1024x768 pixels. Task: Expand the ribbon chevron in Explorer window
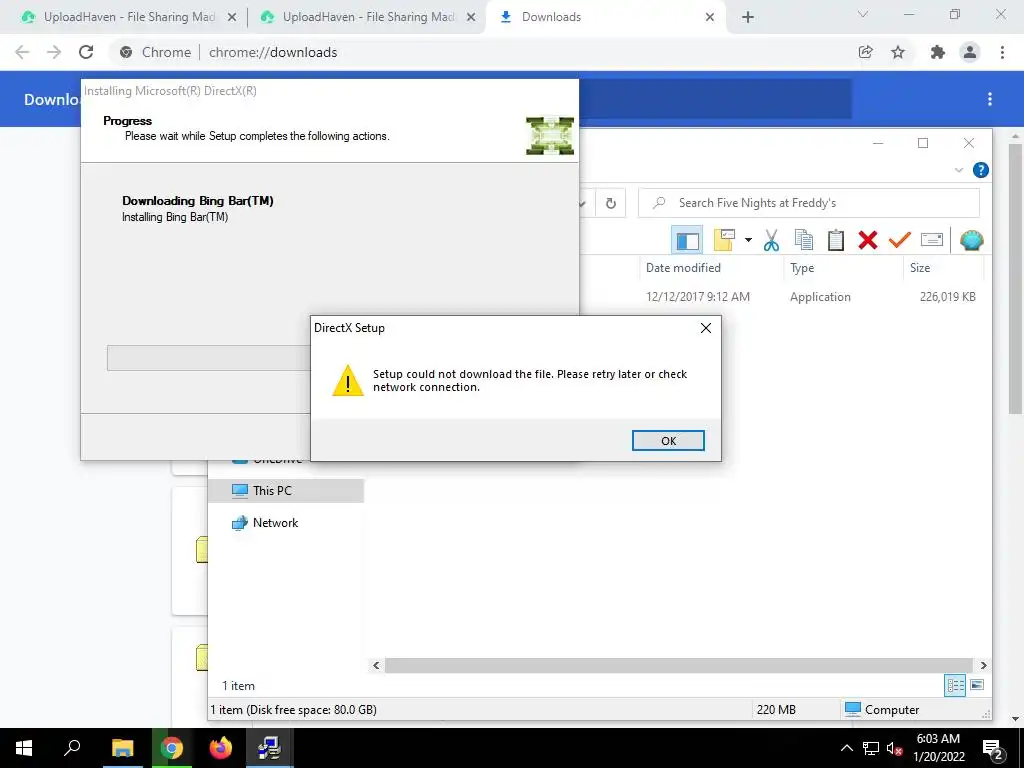pyautogui.click(x=959, y=170)
